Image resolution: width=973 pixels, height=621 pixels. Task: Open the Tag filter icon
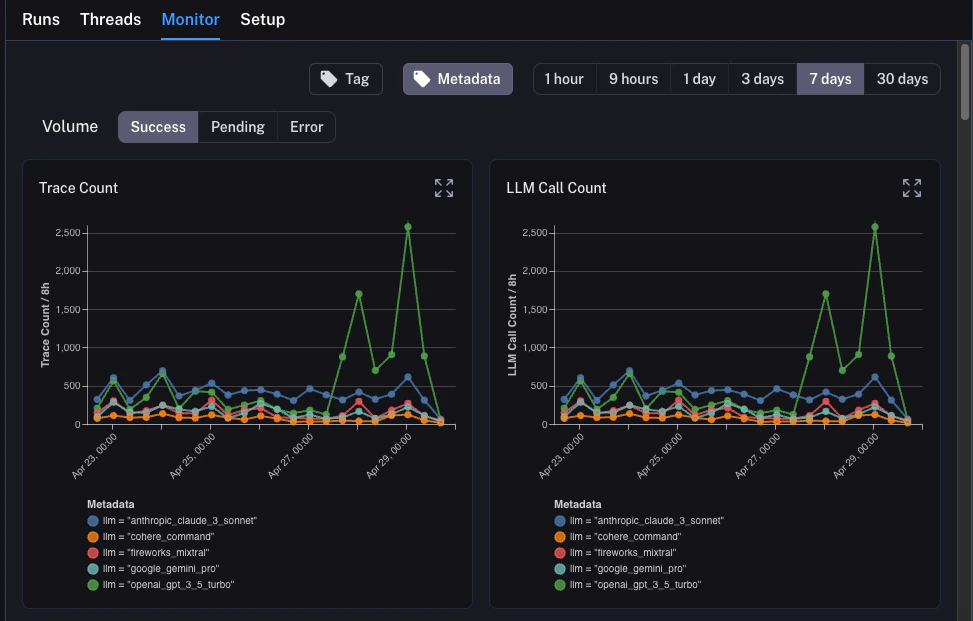pyautogui.click(x=330, y=78)
